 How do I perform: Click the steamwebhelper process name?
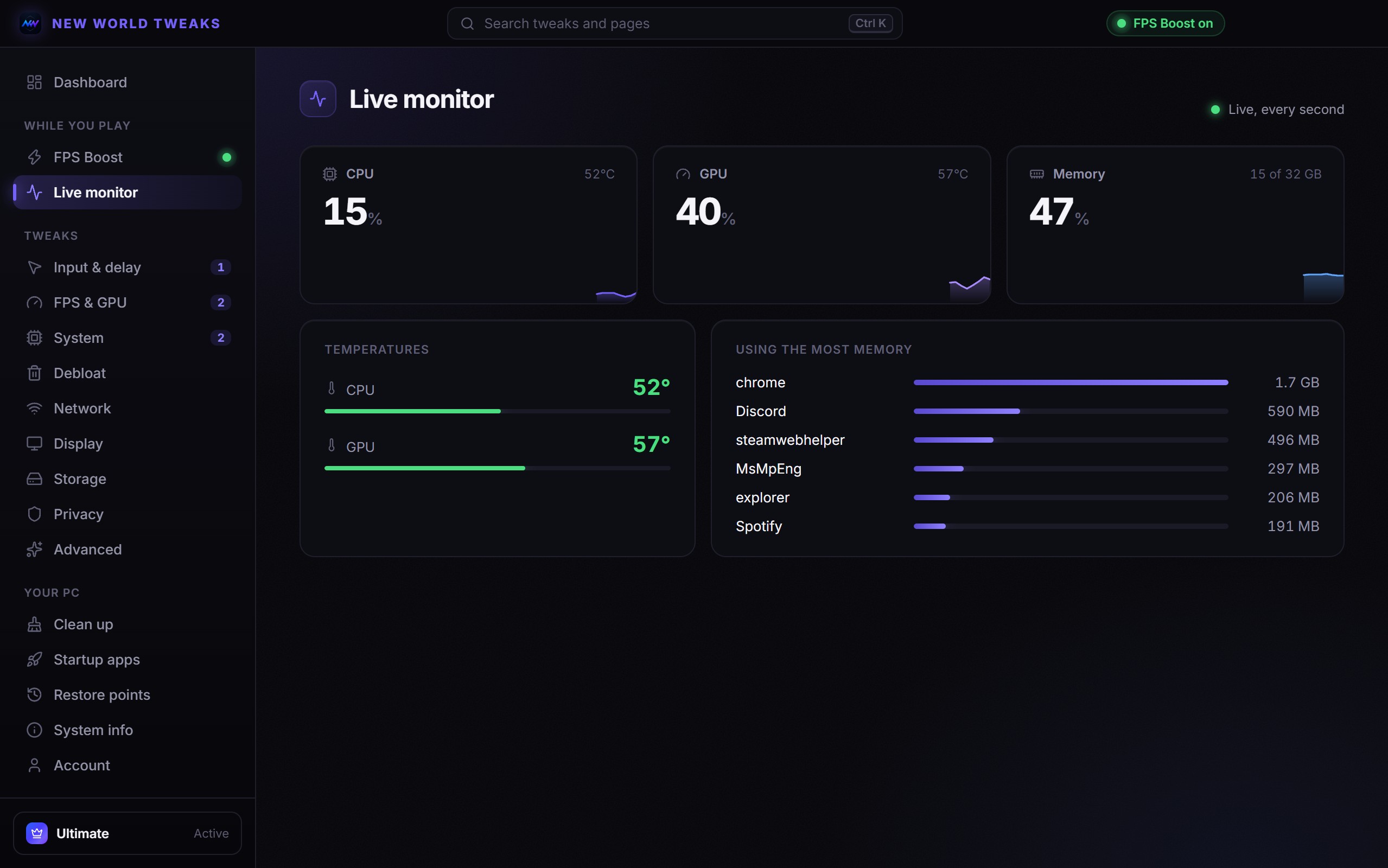[790, 440]
